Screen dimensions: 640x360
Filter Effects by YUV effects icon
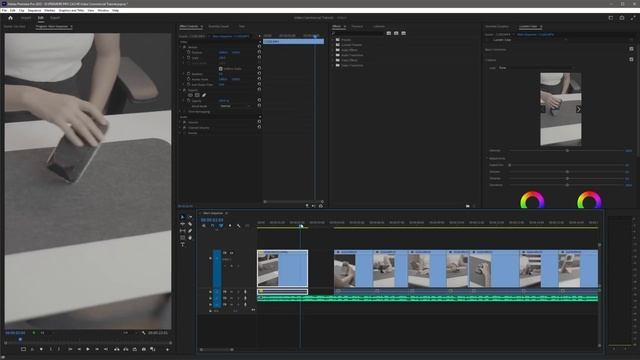tap(403, 33)
